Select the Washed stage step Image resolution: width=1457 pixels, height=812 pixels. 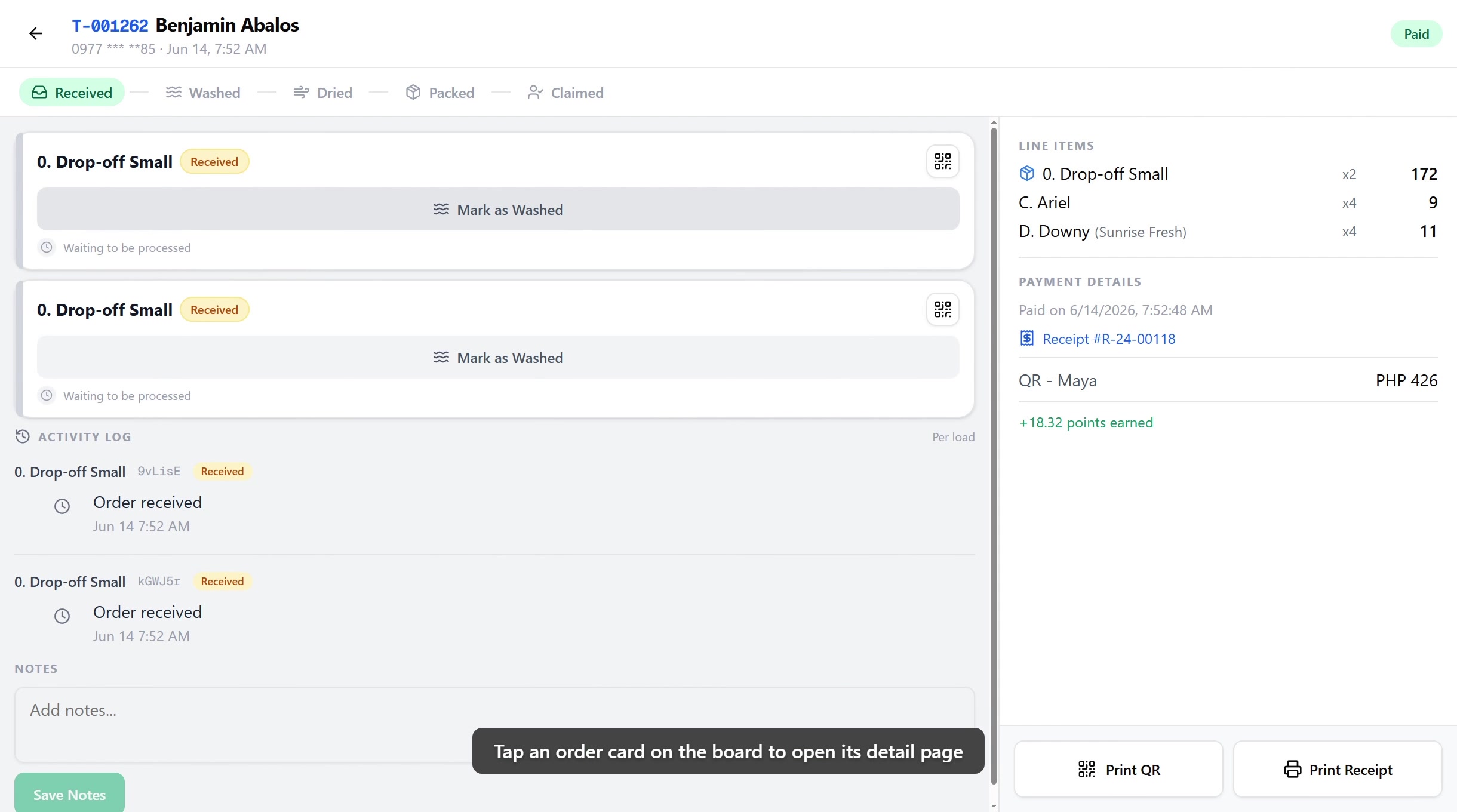203,93
